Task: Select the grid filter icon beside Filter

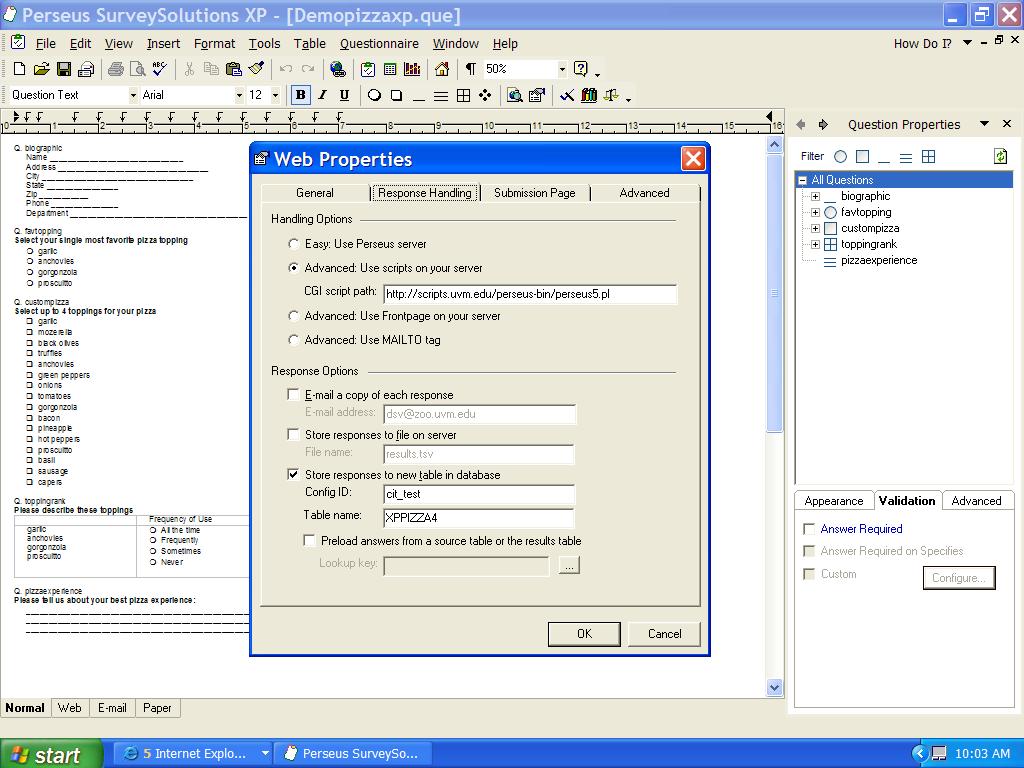Action: click(x=928, y=157)
